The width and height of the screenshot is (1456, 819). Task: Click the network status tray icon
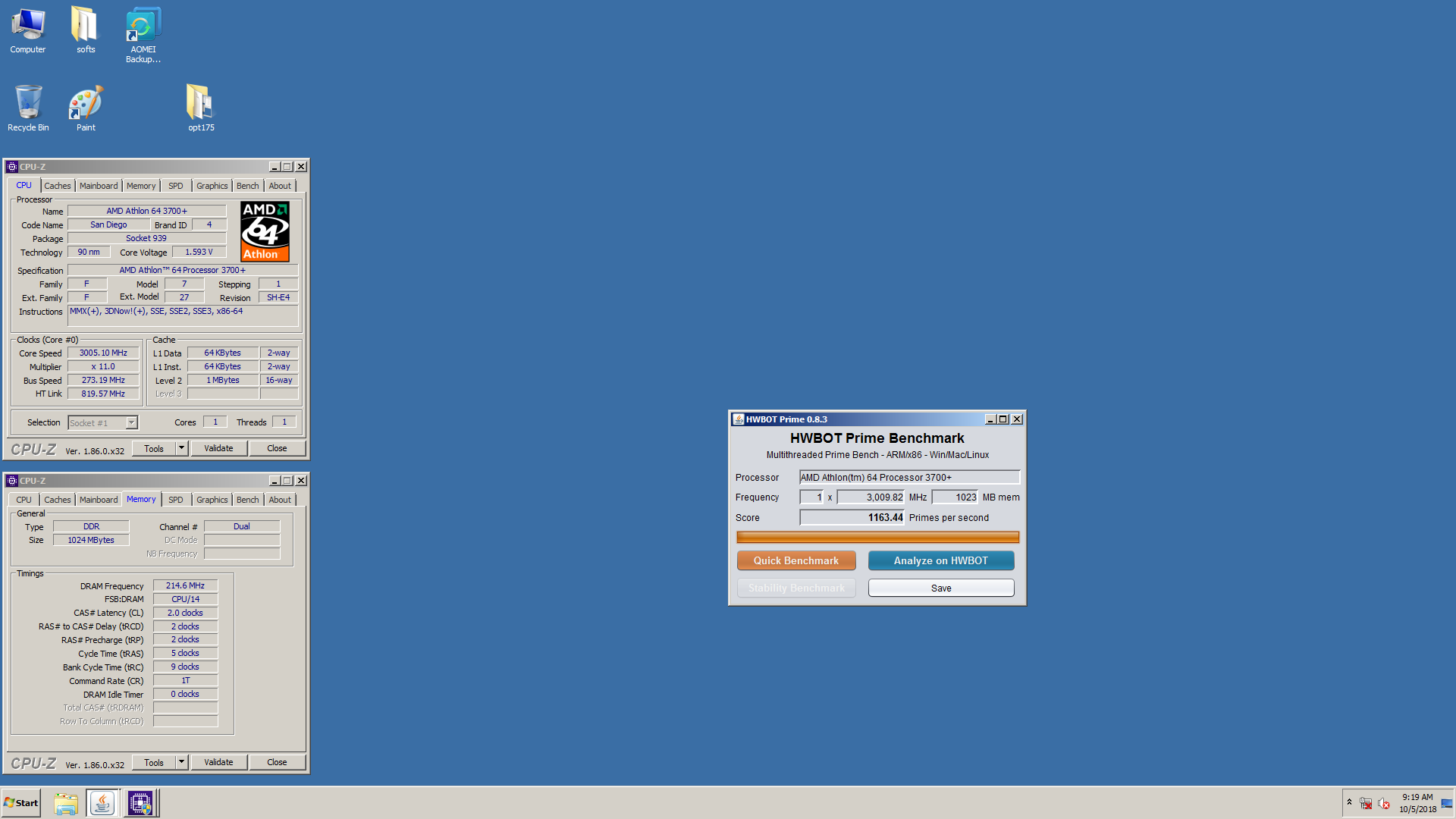coord(1366,804)
